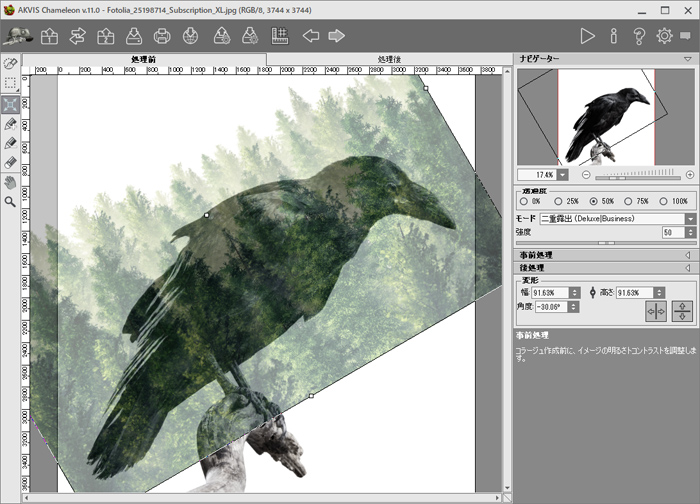Open the AKVIS home page logo icon
Screen dimensions: 700x504
pos(18,36)
